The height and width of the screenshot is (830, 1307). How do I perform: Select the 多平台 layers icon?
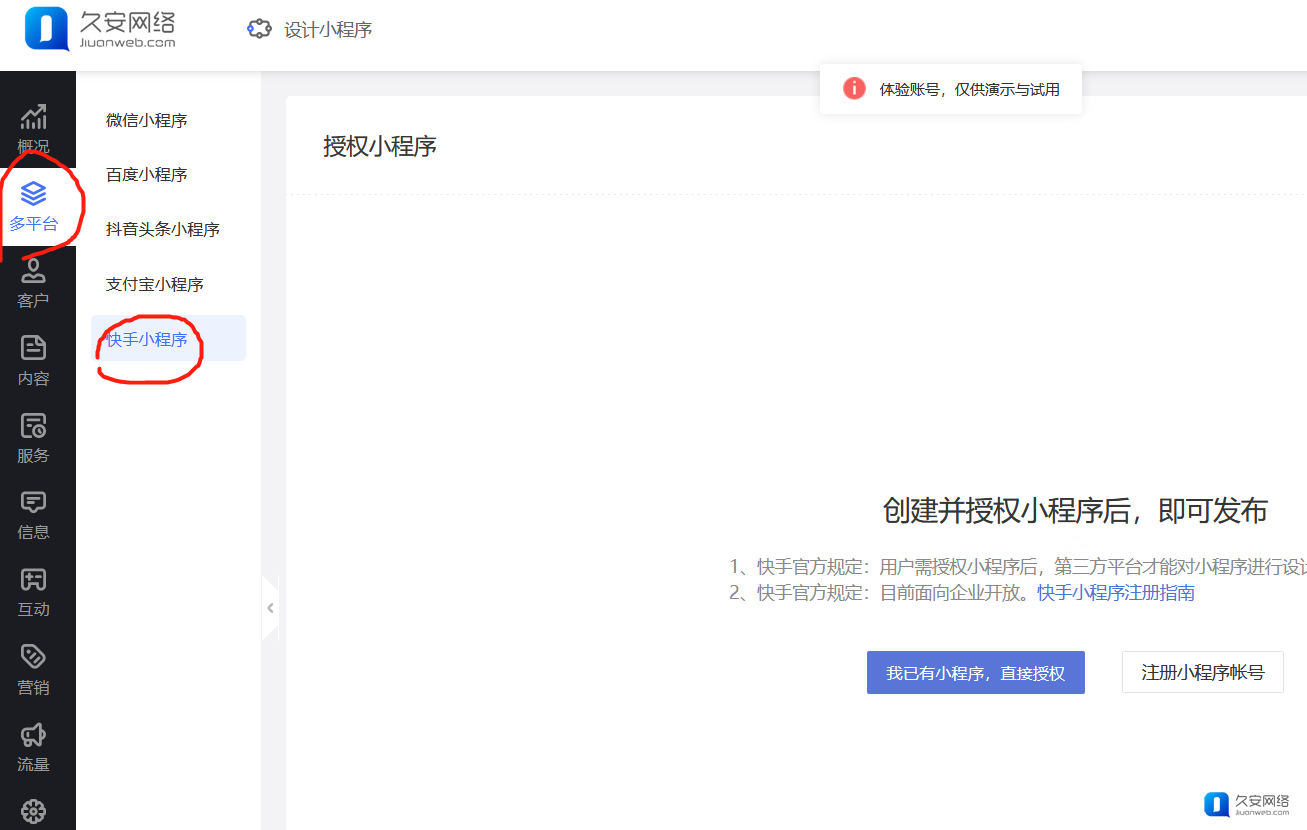(34, 192)
